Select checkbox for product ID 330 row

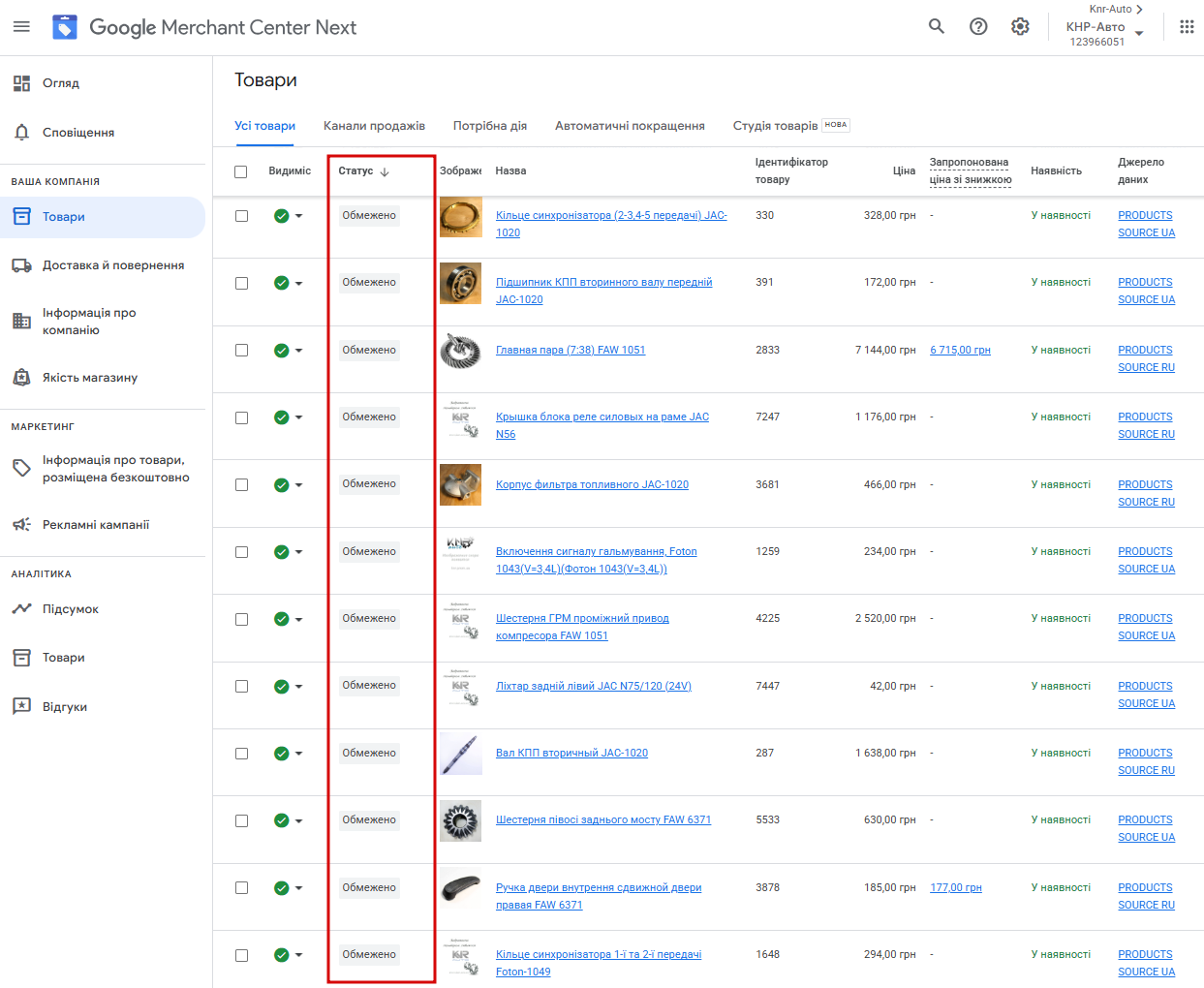click(x=241, y=216)
